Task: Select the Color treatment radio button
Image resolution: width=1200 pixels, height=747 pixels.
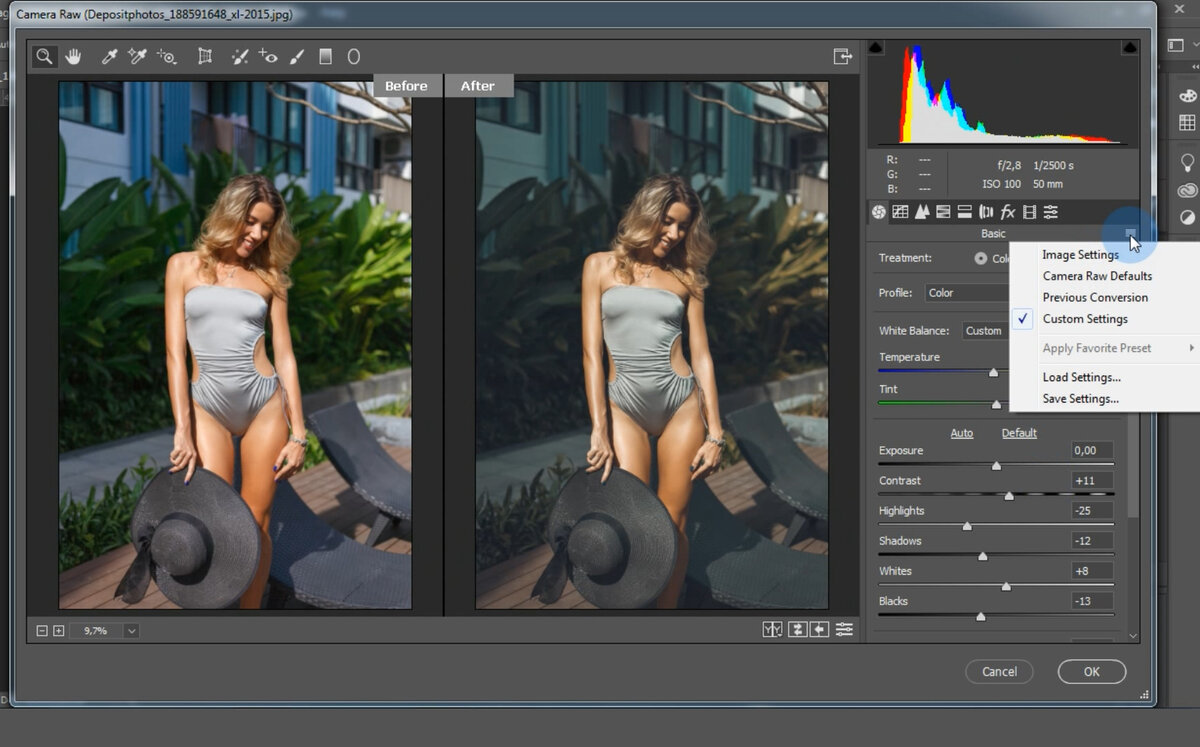Action: coord(981,258)
